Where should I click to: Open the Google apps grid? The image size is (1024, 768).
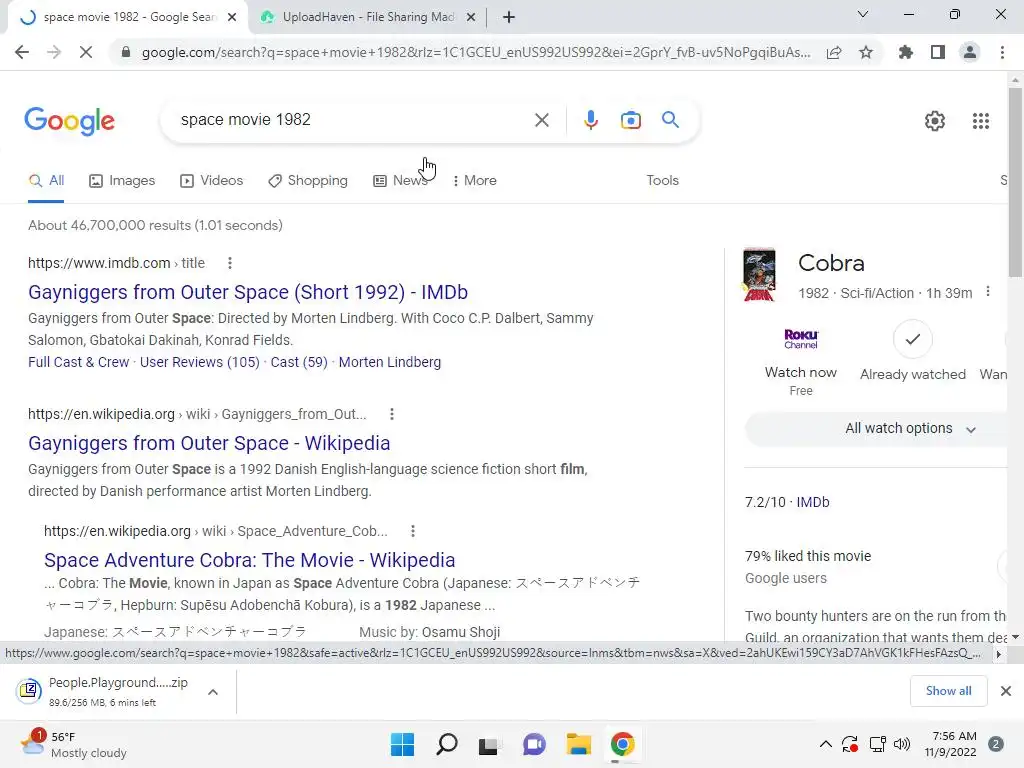pos(980,121)
